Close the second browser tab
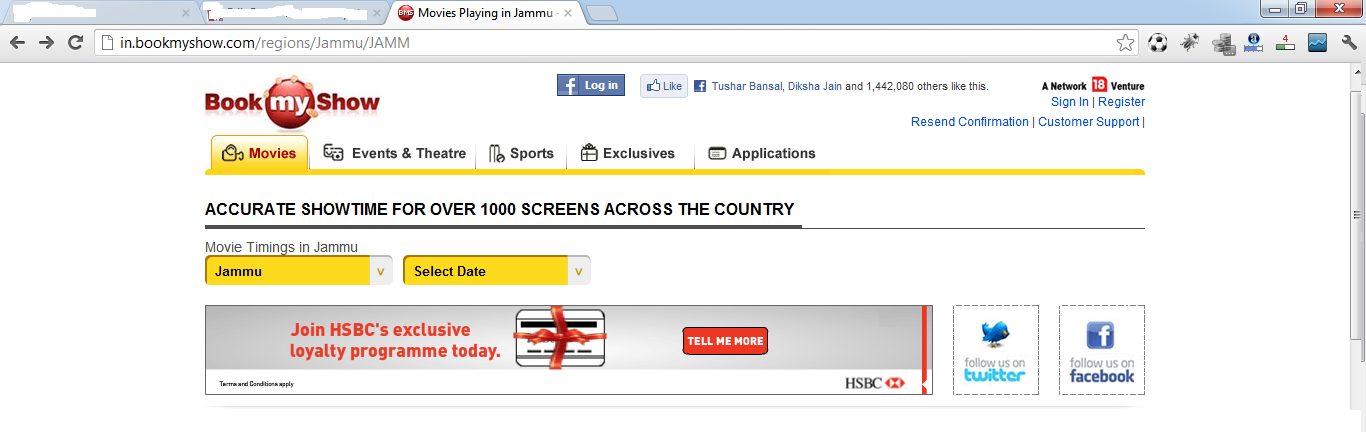Screen dimensions: 1366x432 (378, 13)
